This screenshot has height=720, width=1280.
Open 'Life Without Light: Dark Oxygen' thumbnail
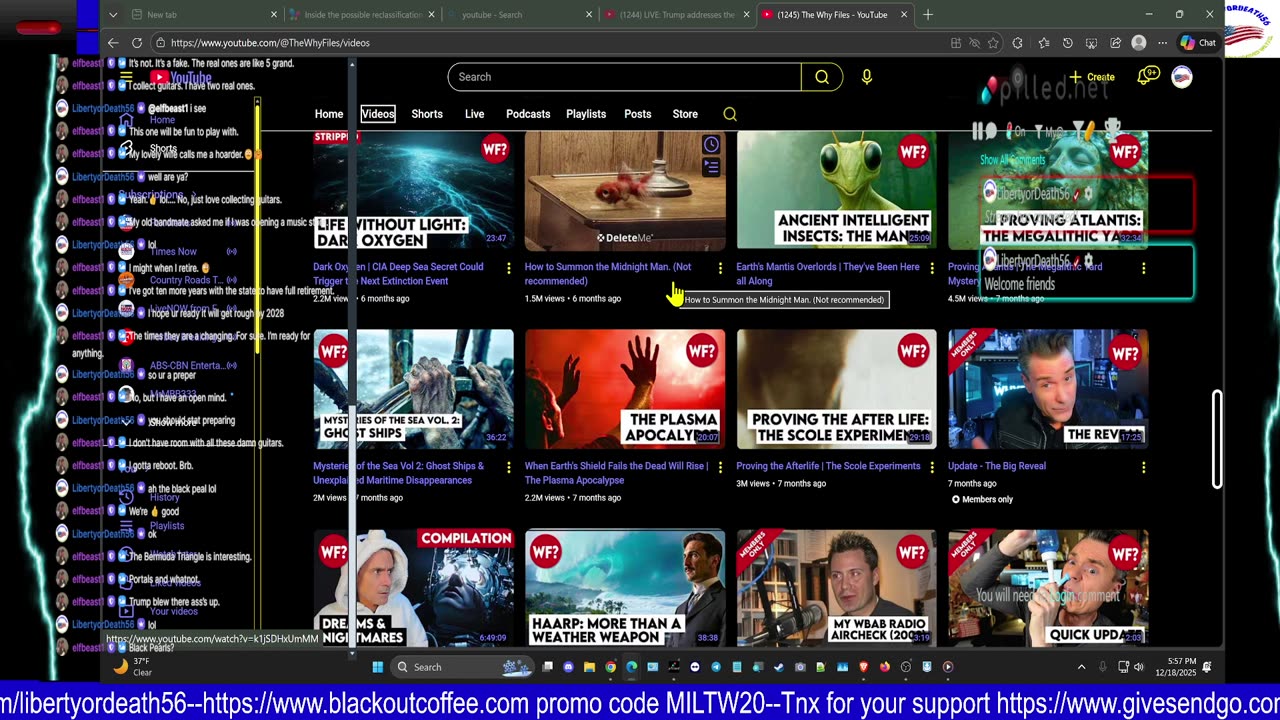[413, 190]
